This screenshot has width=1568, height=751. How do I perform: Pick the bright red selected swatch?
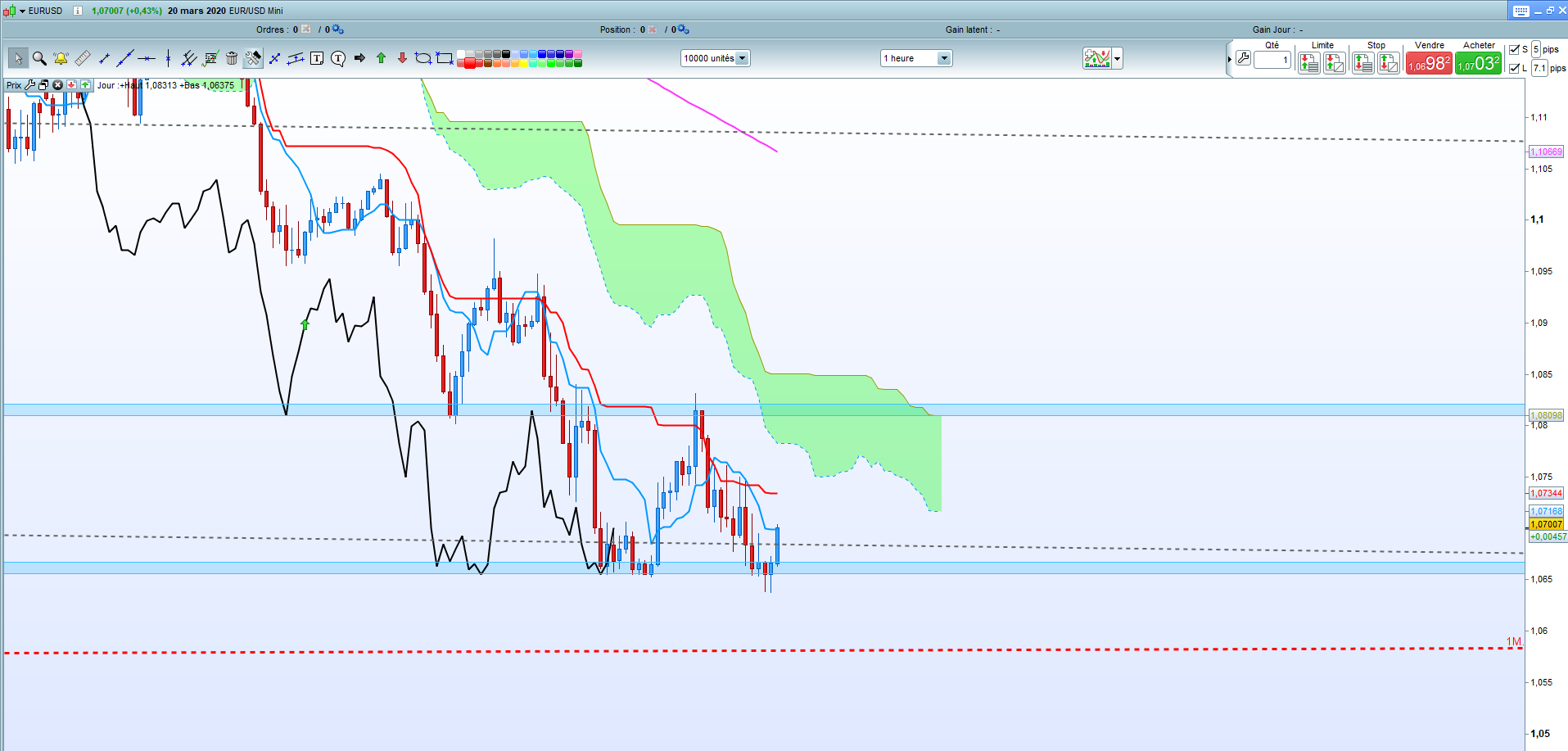470,63
